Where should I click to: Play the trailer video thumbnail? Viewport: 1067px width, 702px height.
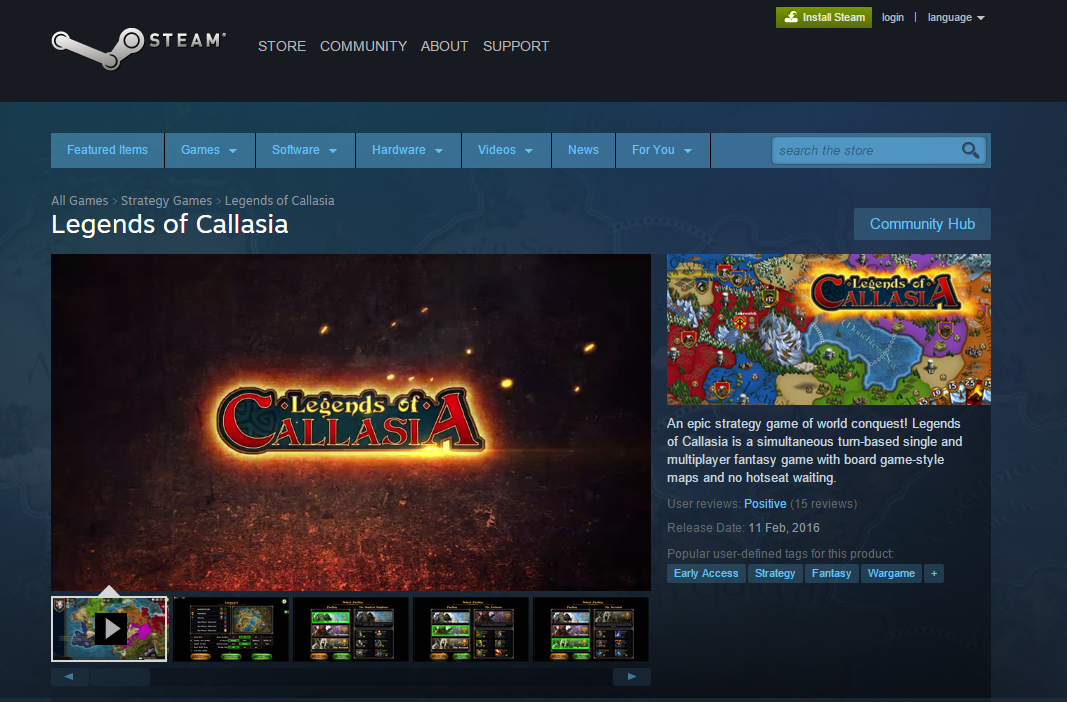(x=109, y=629)
